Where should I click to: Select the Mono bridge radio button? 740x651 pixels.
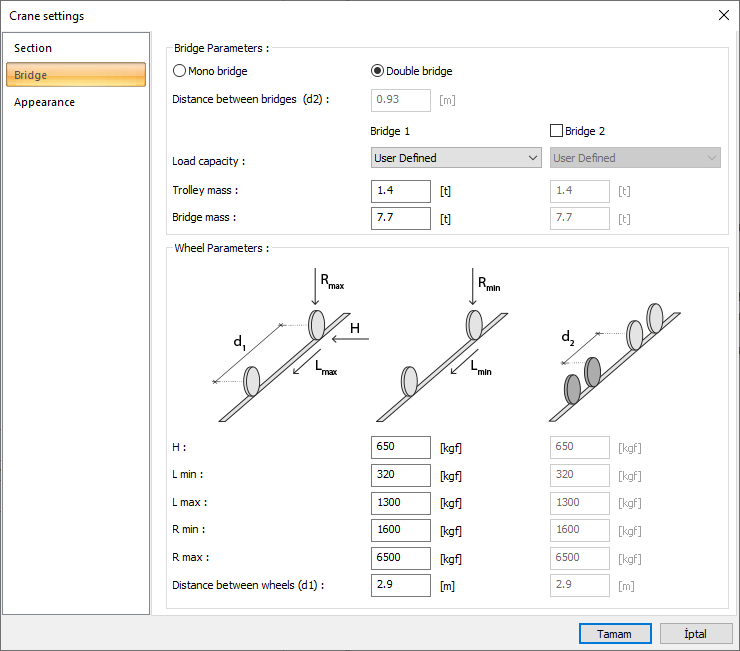point(180,71)
